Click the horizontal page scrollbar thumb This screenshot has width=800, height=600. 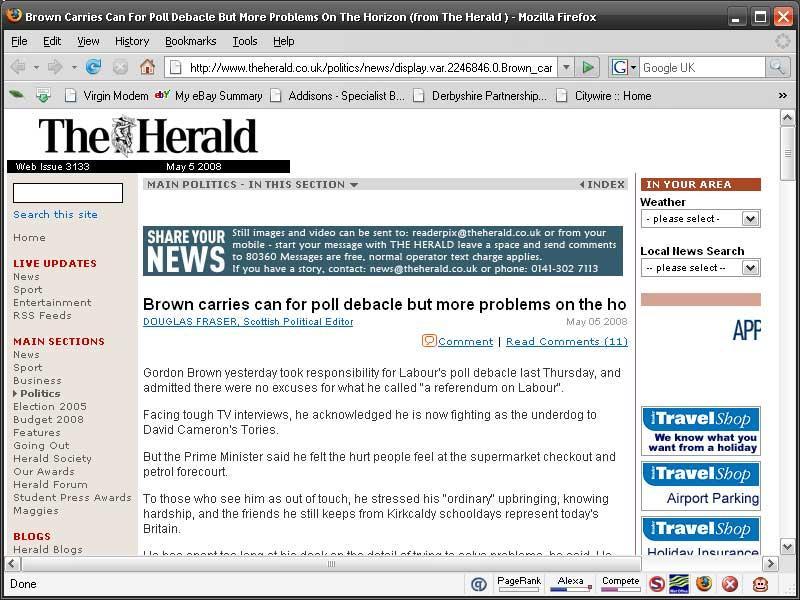tap(330, 564)
